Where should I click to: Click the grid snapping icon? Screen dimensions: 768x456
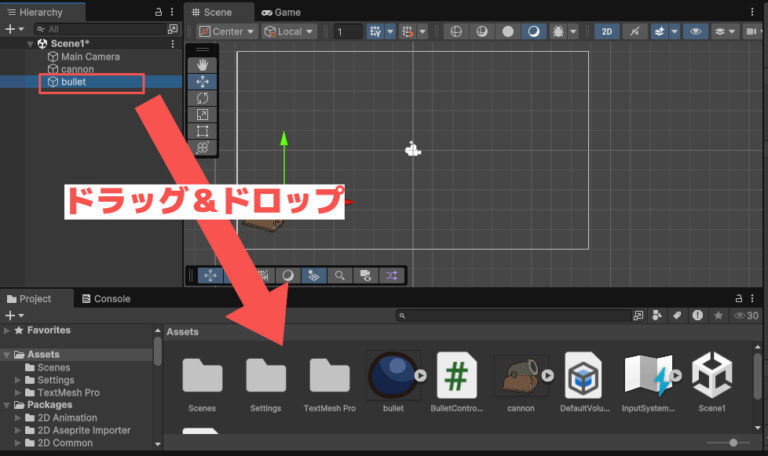(375, 32)
